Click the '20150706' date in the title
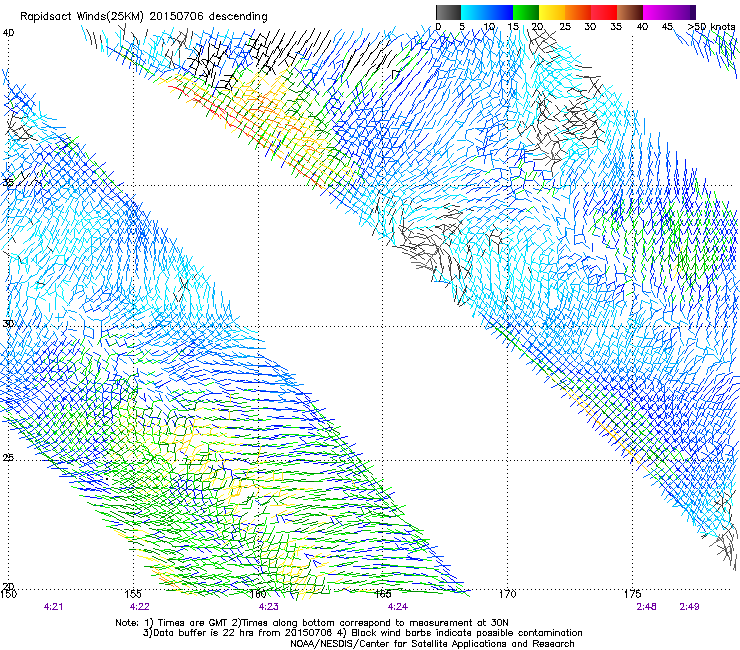 (x=176, y=16)
